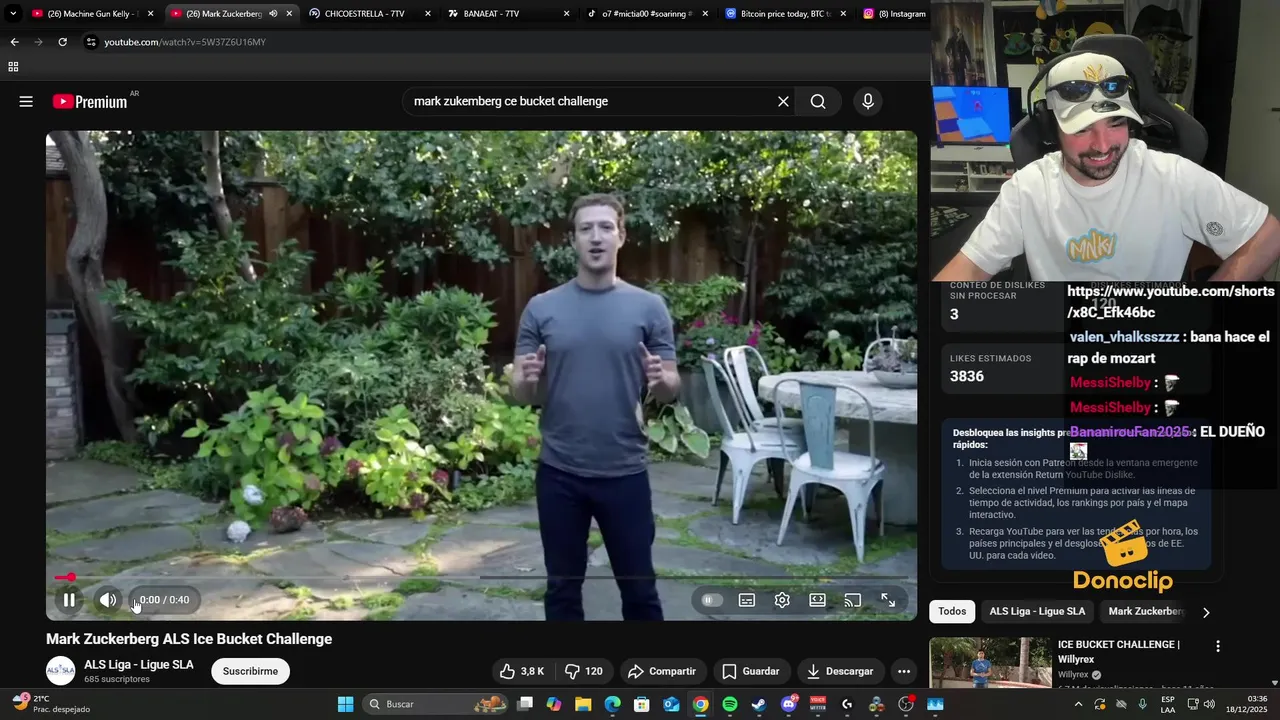Clear the search text with the X

click(783, 101)
